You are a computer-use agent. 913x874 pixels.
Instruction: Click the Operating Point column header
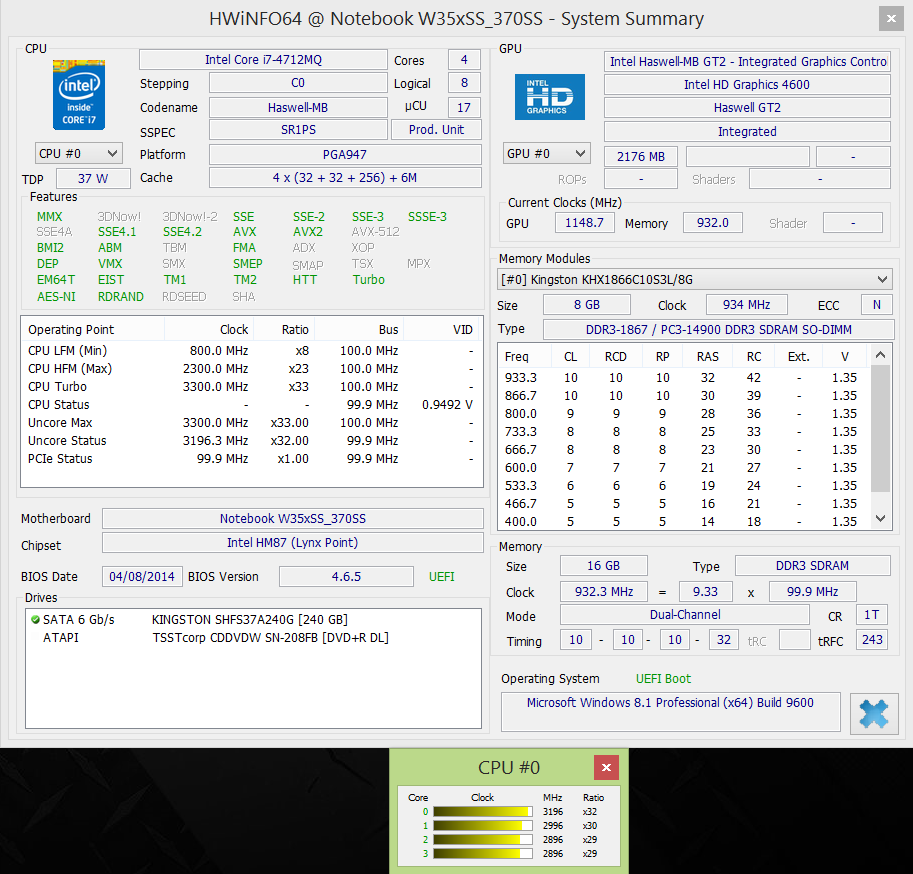point(93,330)
